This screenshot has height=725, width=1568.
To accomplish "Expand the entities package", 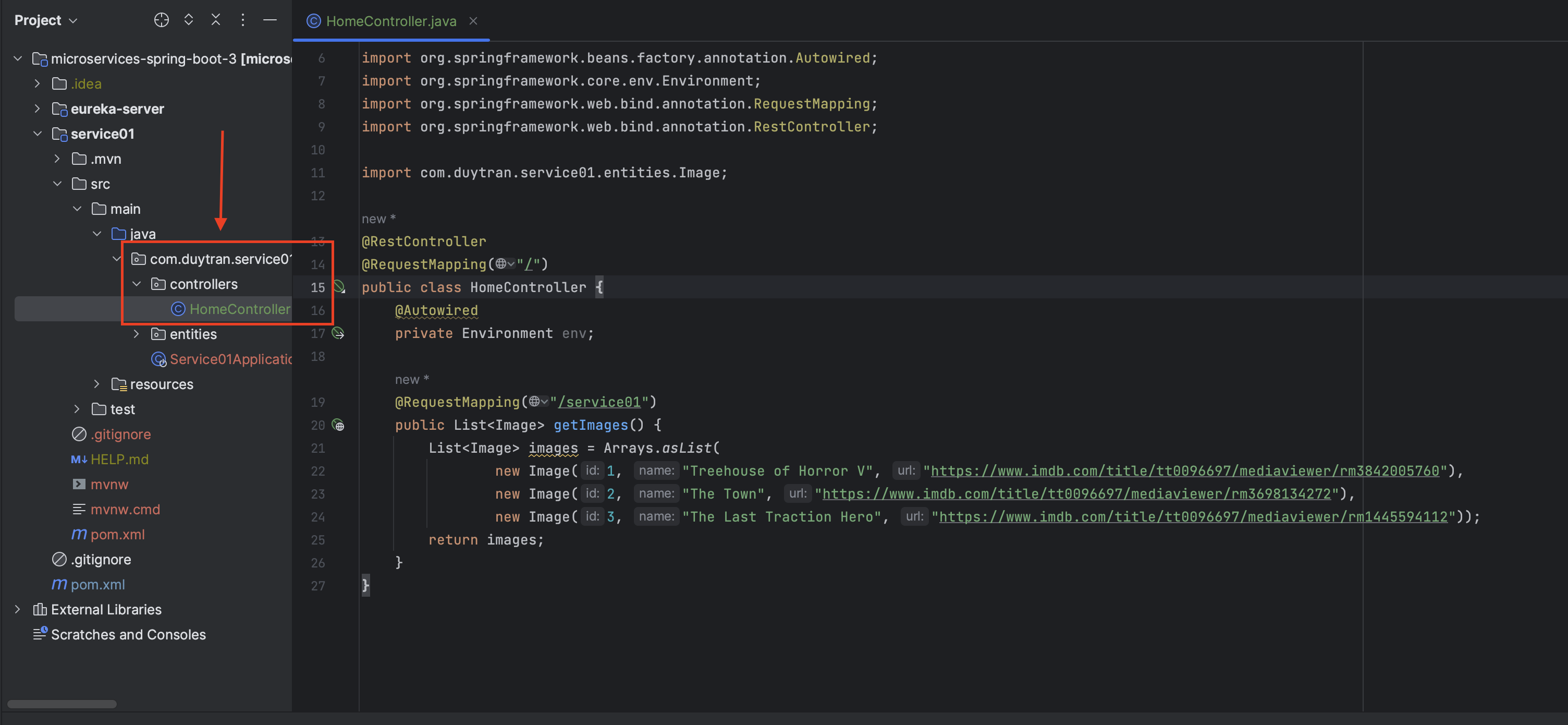I will [137, 334].
